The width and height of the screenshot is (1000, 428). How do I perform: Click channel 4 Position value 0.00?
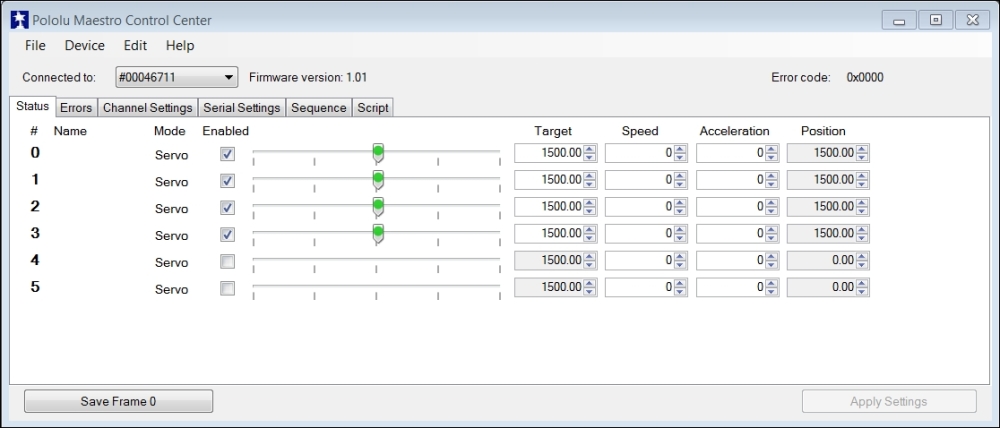point(843,260)
